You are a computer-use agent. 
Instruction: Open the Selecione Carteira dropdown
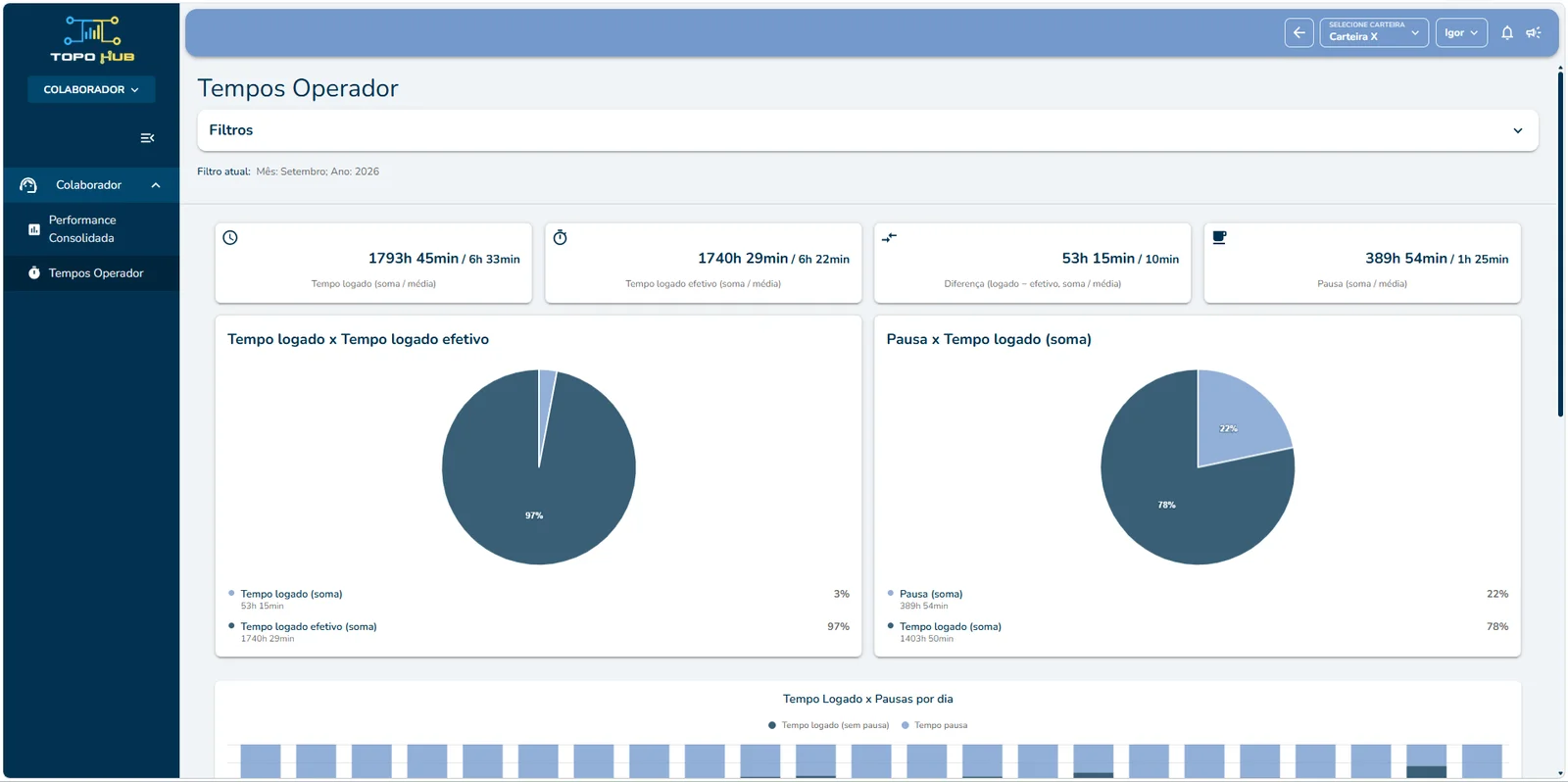click(x=1374, y=32)
